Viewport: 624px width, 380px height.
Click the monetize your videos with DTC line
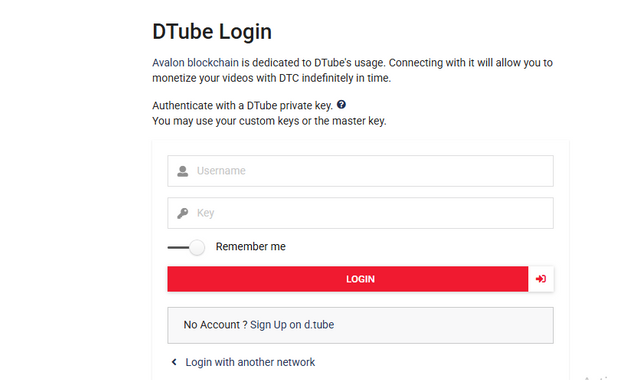click(x=271, y=78)
